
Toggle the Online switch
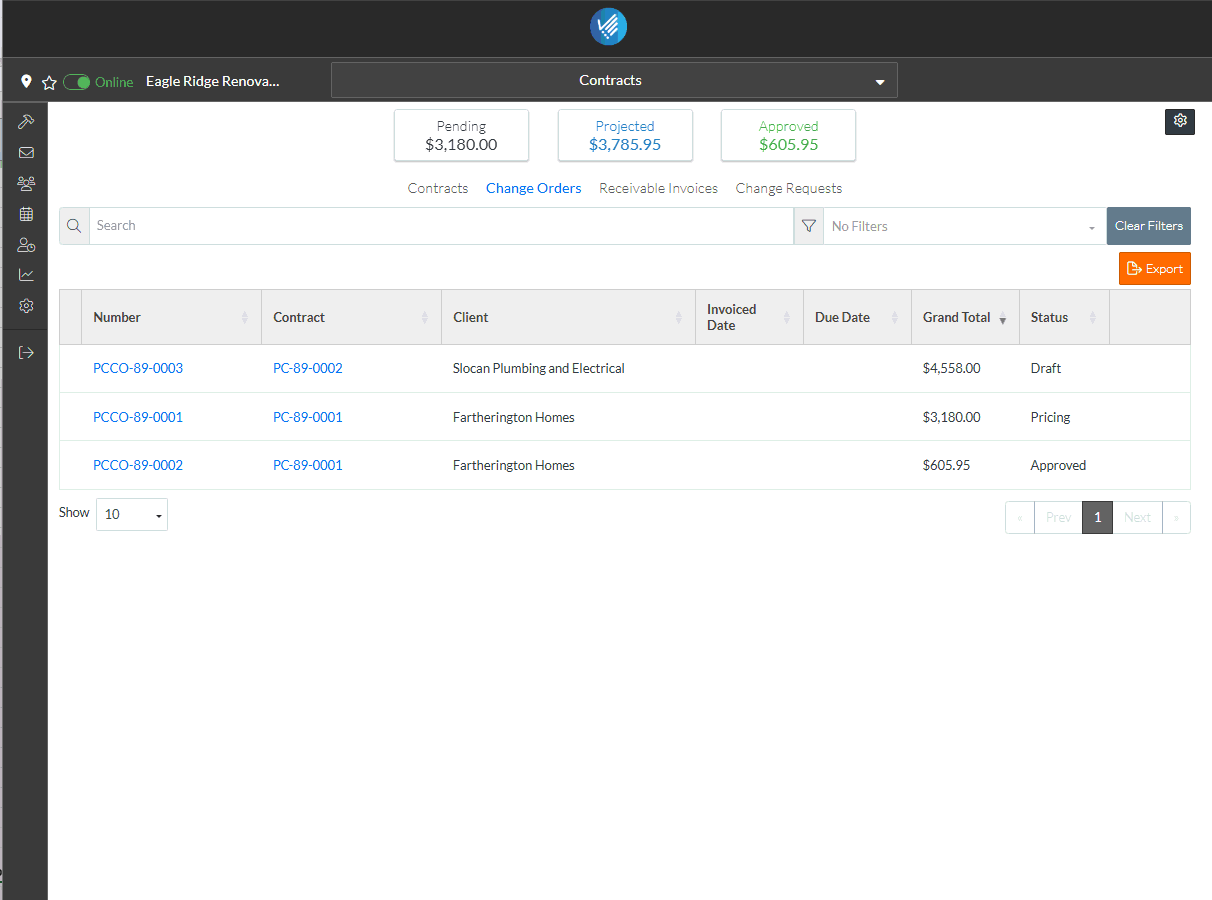[77, 82]
